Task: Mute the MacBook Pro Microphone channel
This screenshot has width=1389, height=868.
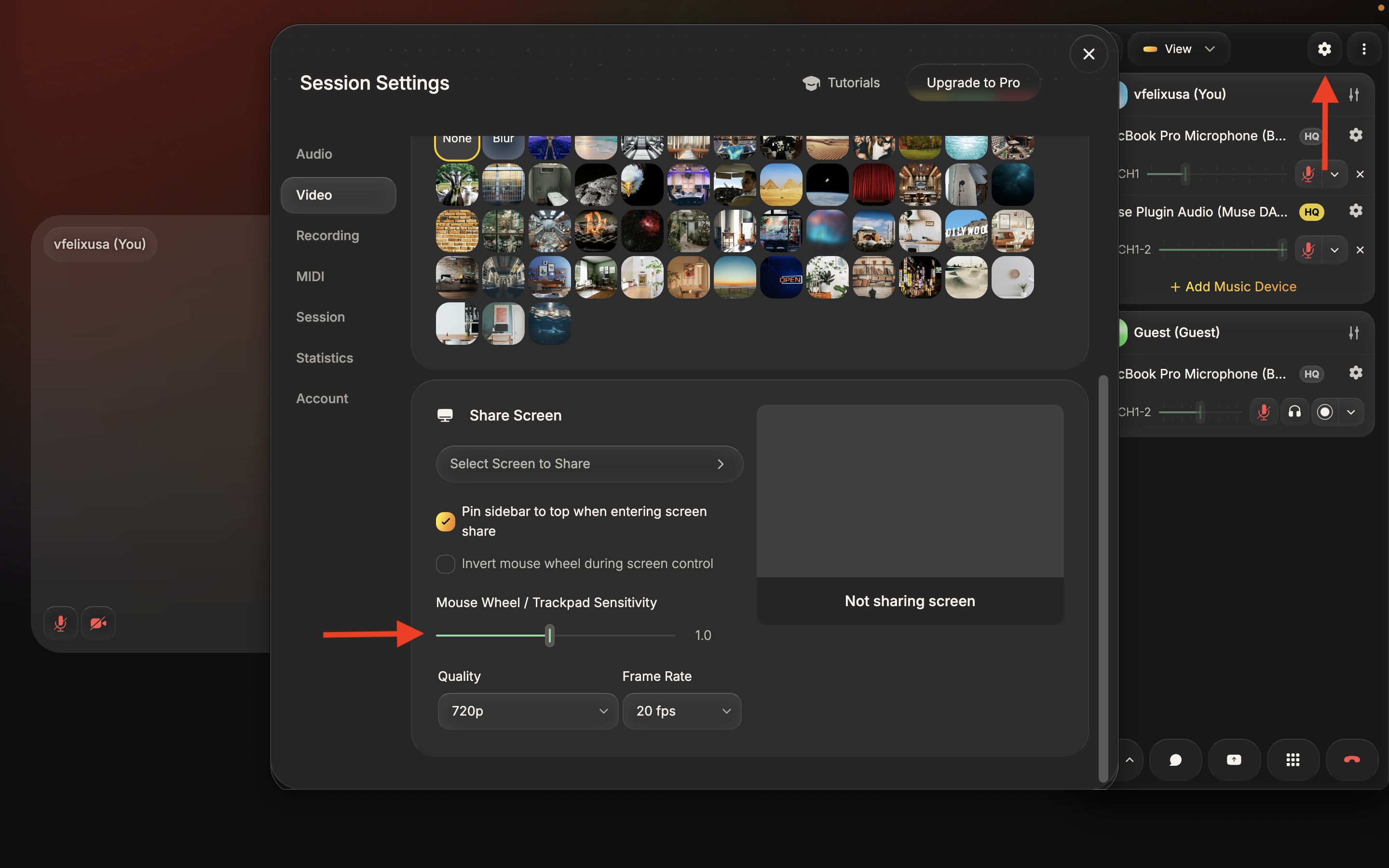Action: 1308,174
